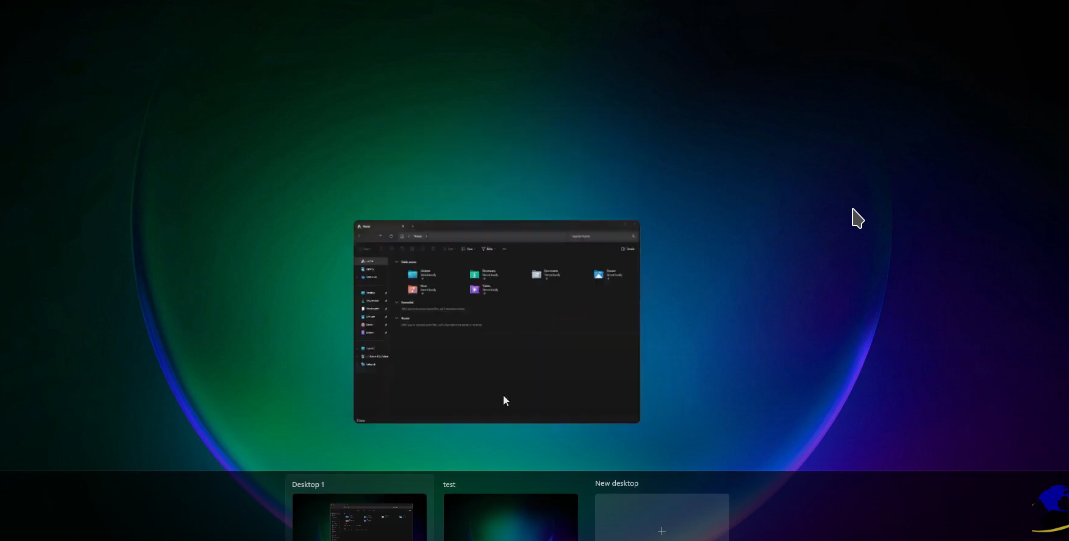Click the plus icon on New desktop
The width and height of the screenshot is (1069, 541).
pyautogui.click(x=661, y=530)
